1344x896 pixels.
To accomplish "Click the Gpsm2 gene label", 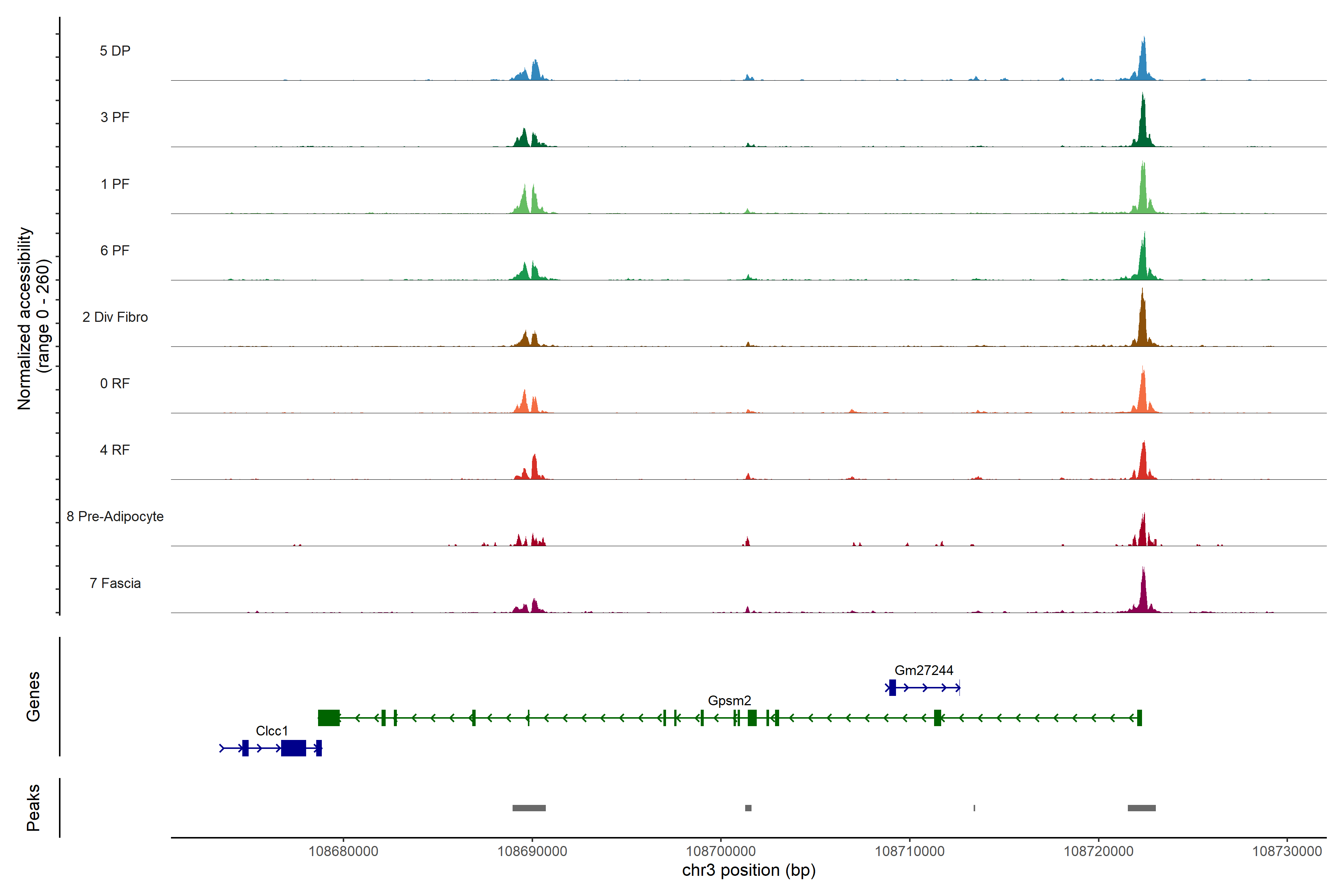I will pyautogui.click(x=729, y=701).
